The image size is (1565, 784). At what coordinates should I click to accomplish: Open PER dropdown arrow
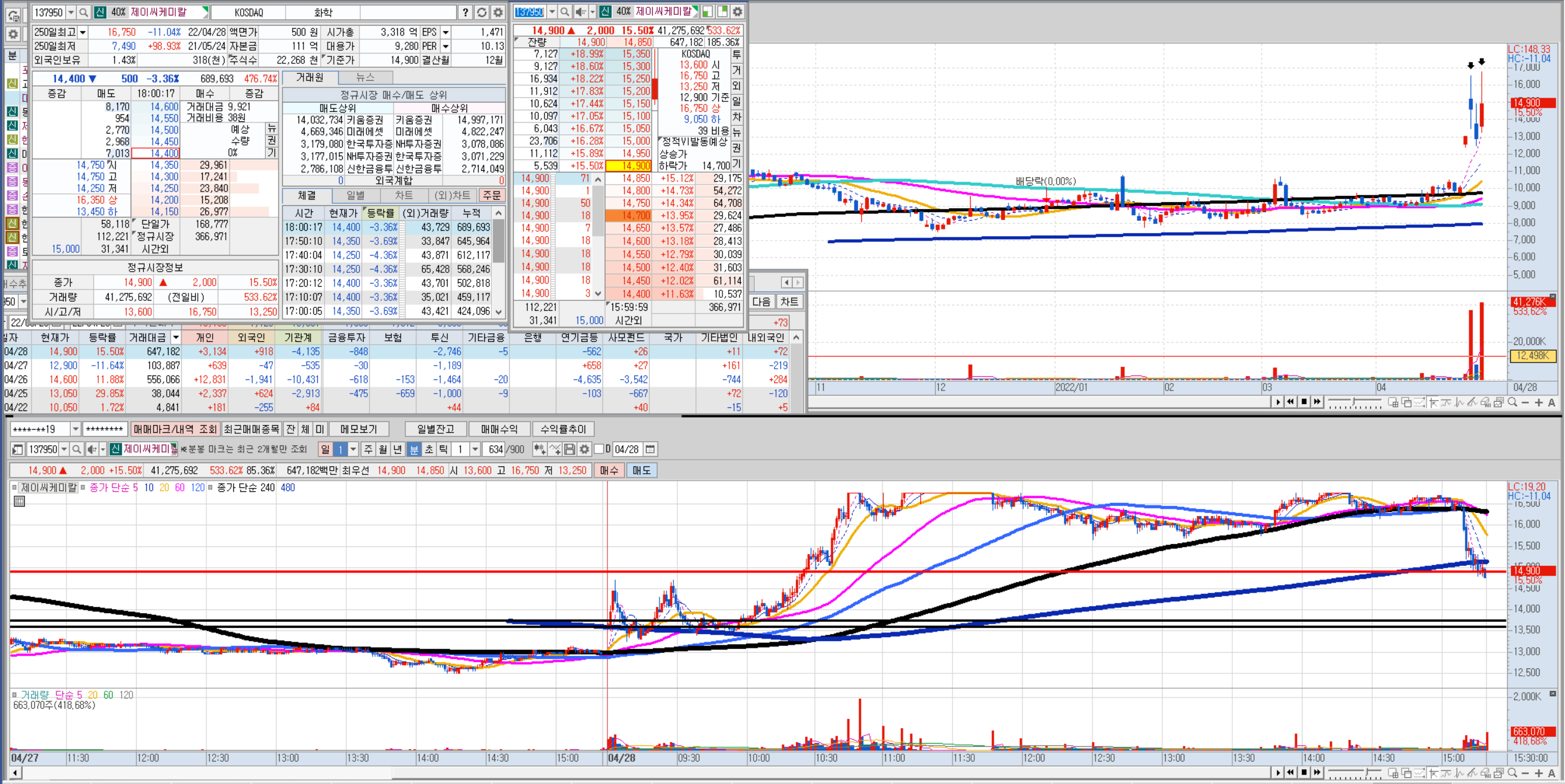coord(445,46)
